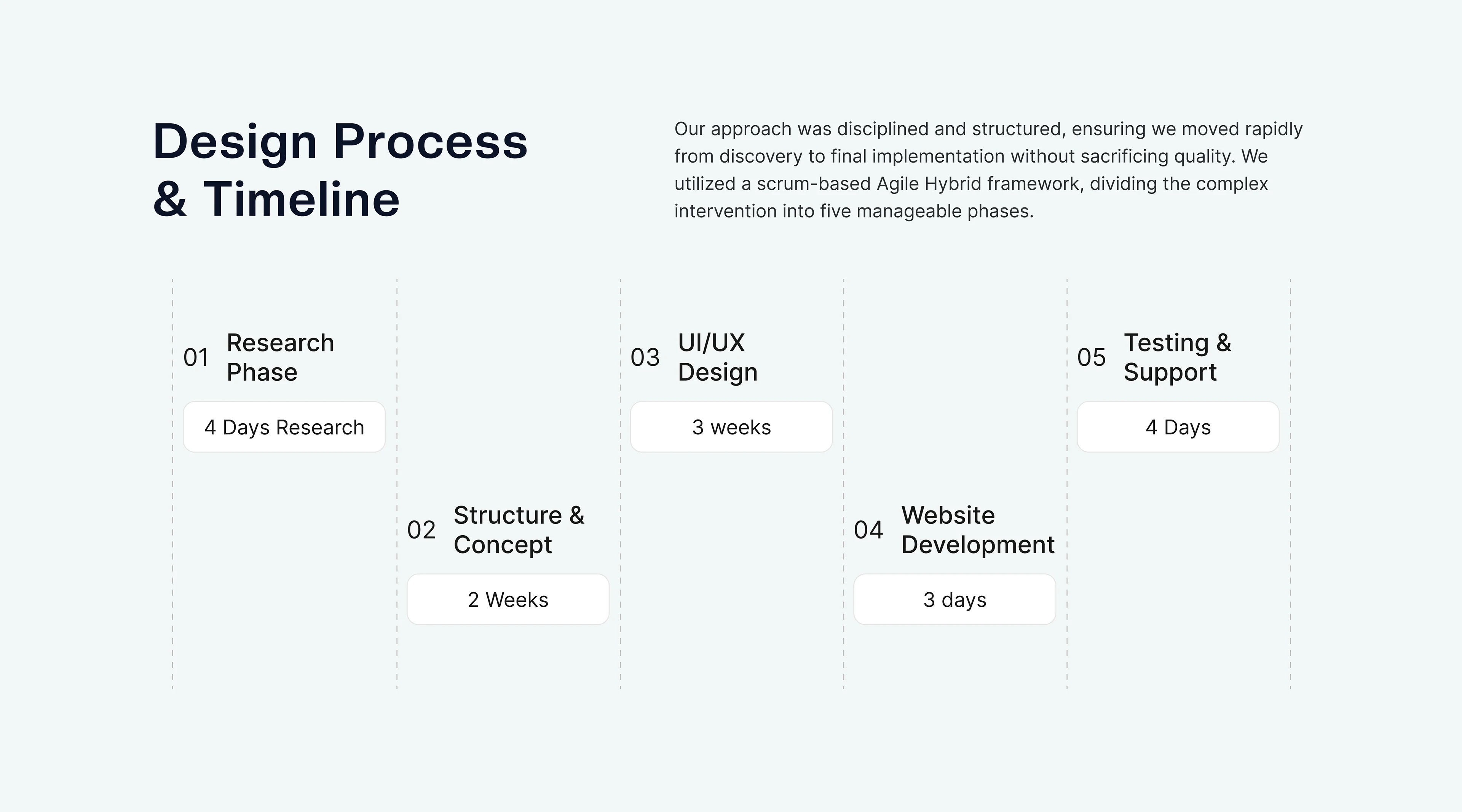The height and width of the screenshot is (812, 1462).
Task: Click the "3 days" duration pill
Action: pyautogui.click(x=954, y=600)
